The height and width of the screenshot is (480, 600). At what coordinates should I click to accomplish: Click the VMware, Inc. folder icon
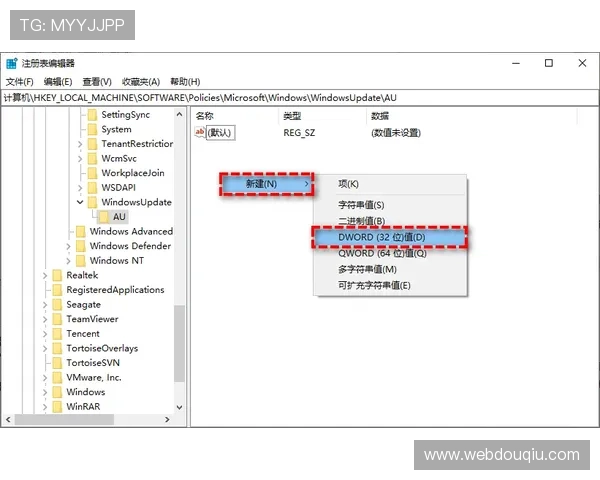click(57, 377)
